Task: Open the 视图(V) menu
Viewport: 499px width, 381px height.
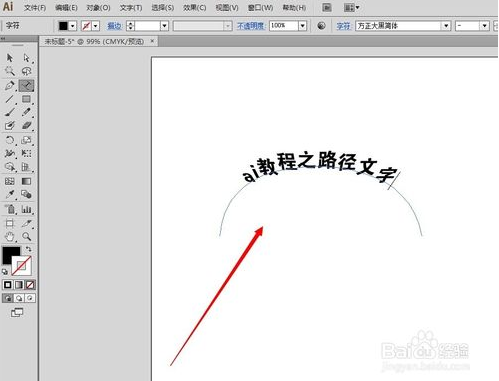Action: click(x=227, y=7)
